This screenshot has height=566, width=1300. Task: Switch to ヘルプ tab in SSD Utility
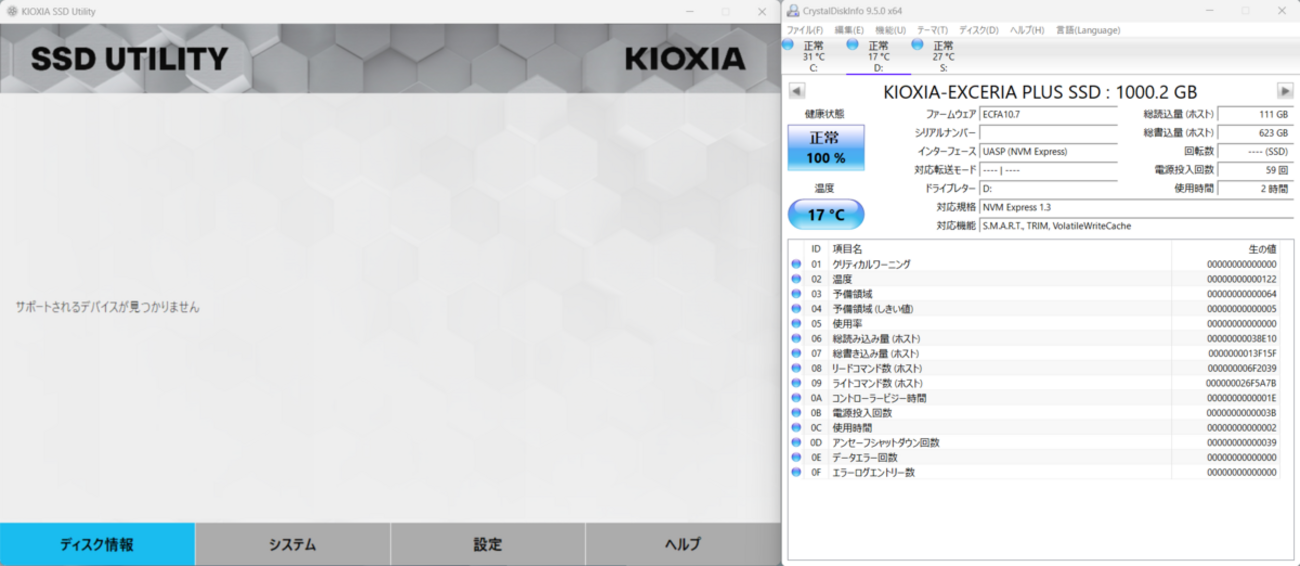(683, 544)
